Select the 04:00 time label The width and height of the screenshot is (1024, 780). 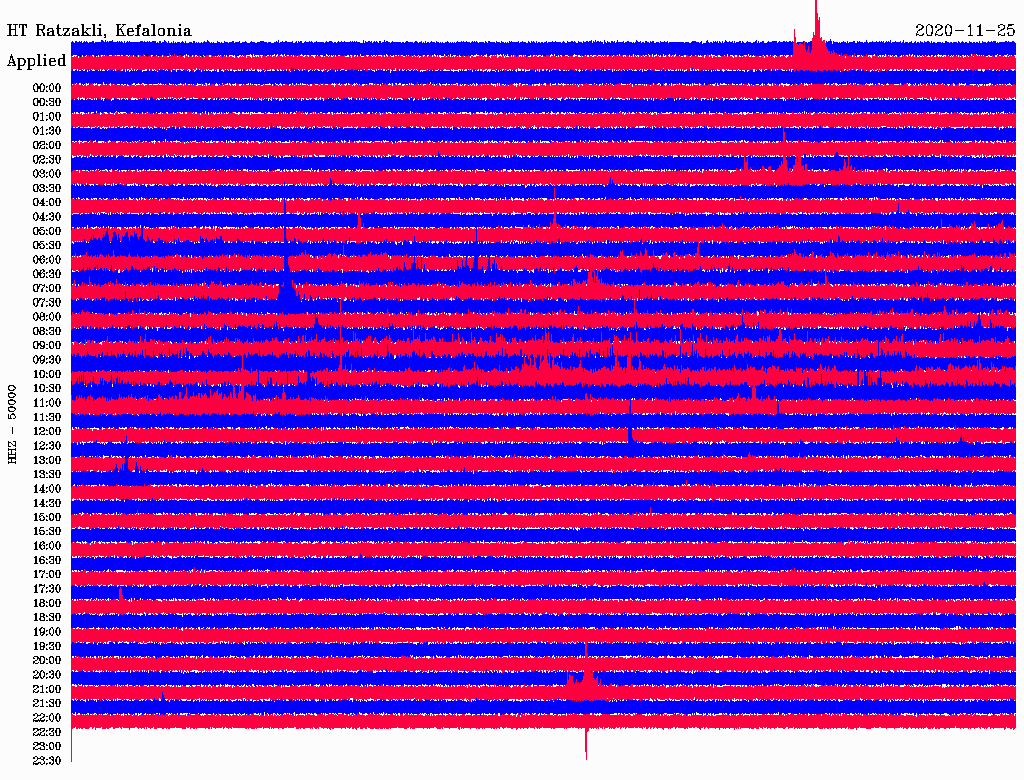pyautogui.click(x=47, y=203)
